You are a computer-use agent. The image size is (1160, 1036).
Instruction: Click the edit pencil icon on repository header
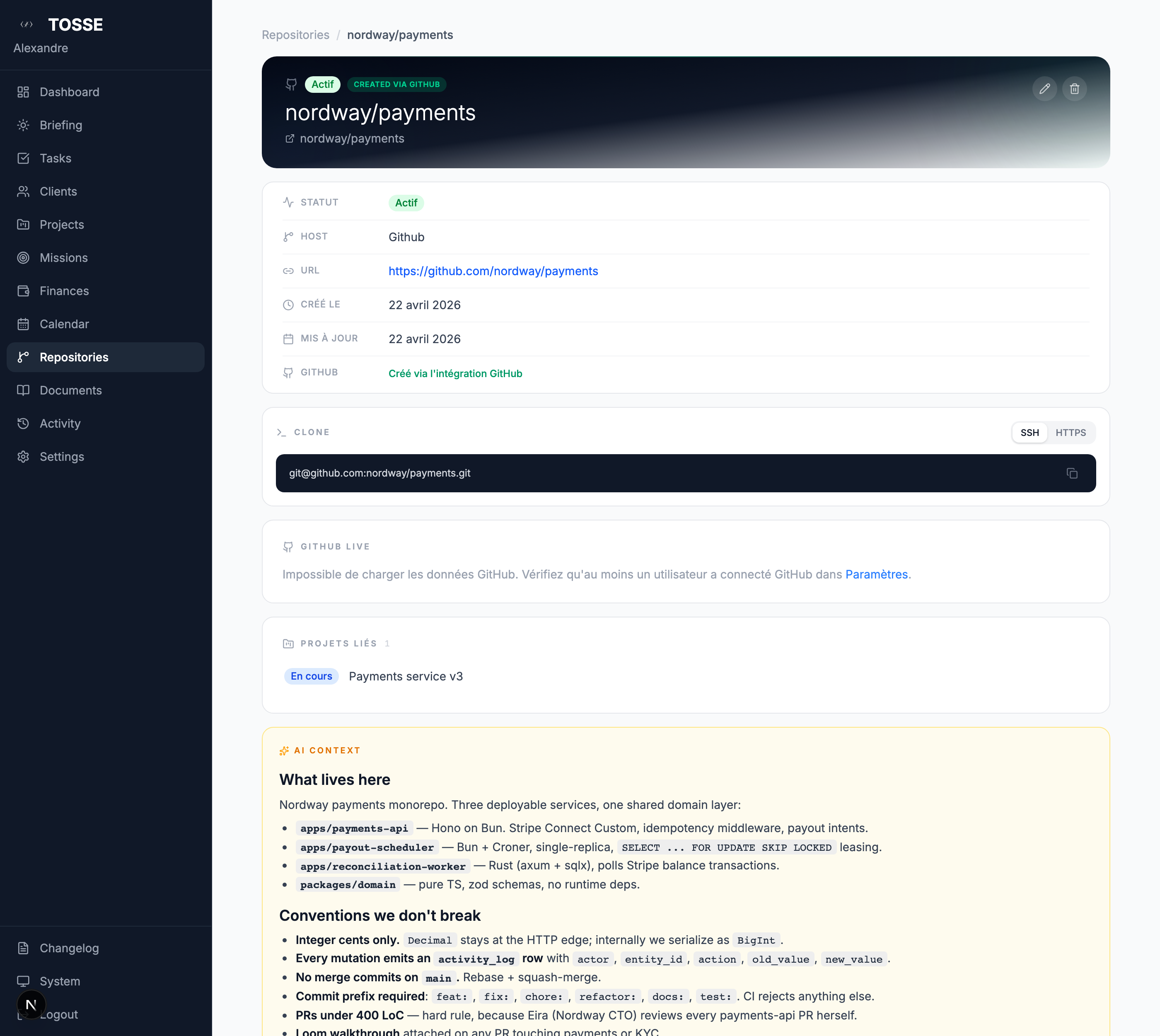click(1044, 89)
